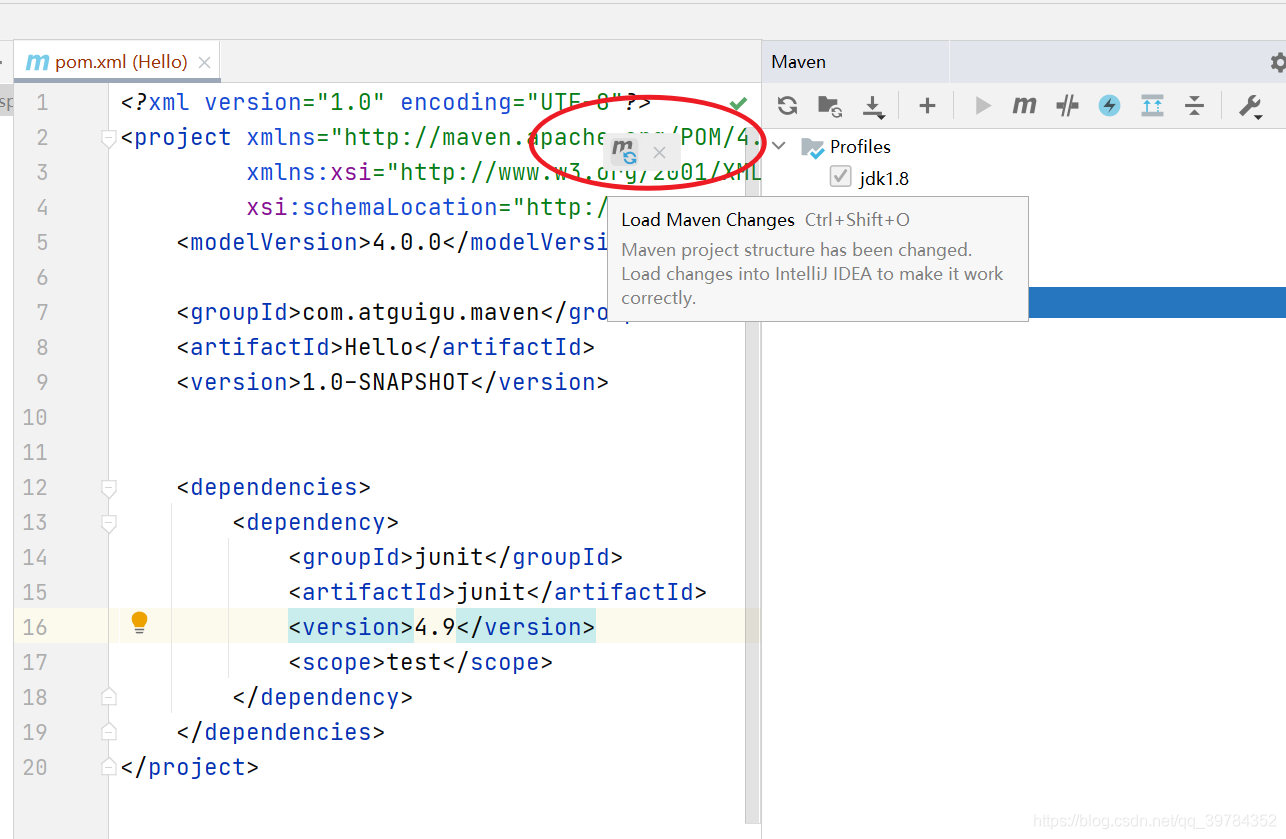This screenshot has height=839, width=1286.
Task: Click the Profiles folder icon
Action: (812, 148)
